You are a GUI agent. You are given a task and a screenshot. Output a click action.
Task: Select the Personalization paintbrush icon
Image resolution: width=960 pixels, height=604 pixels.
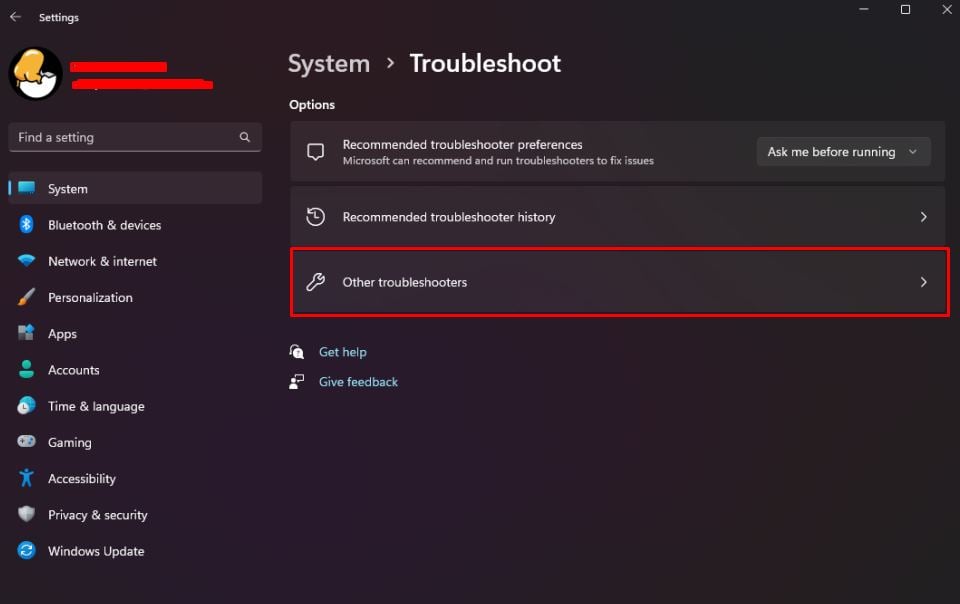27,298
